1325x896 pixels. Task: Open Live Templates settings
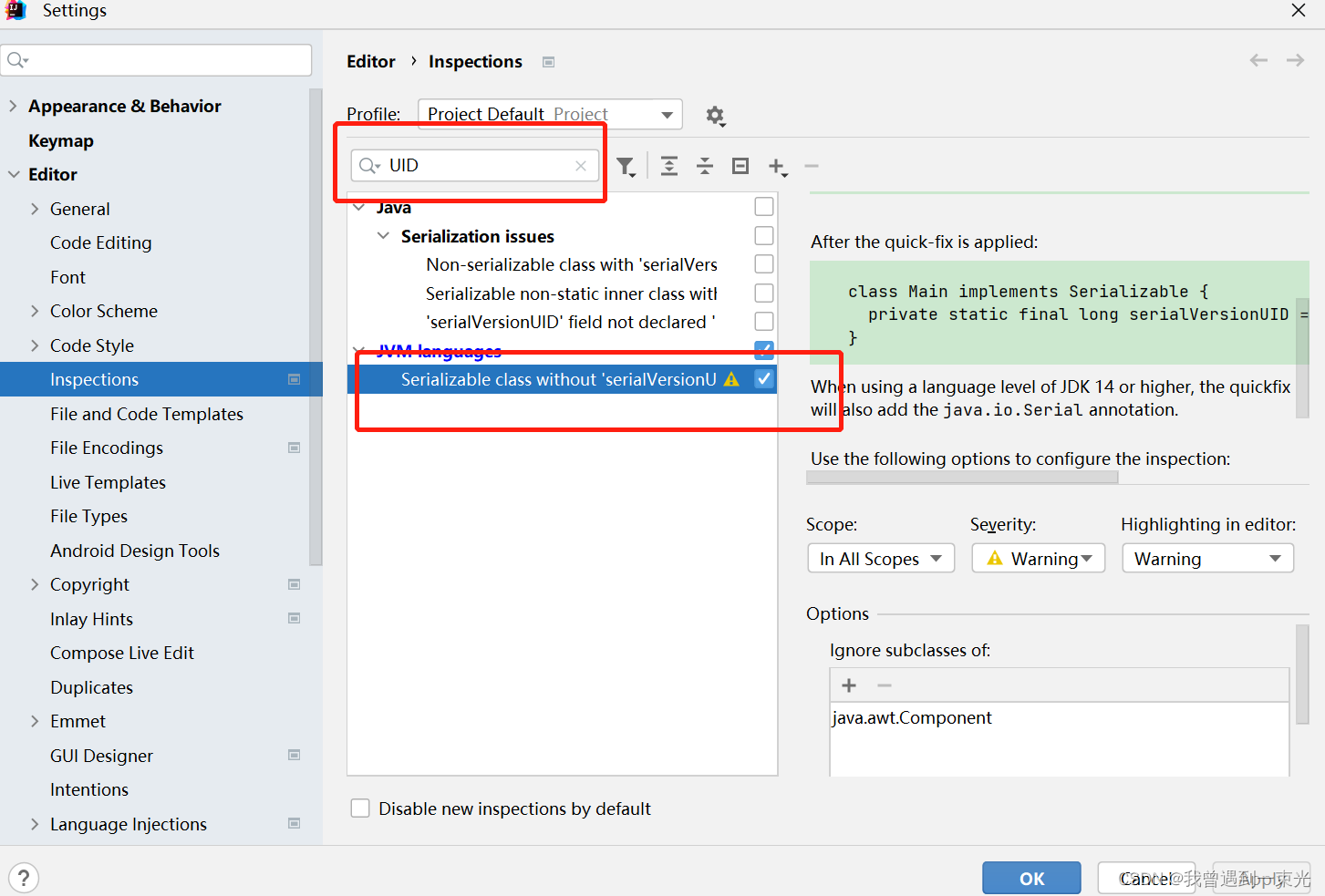108,482
